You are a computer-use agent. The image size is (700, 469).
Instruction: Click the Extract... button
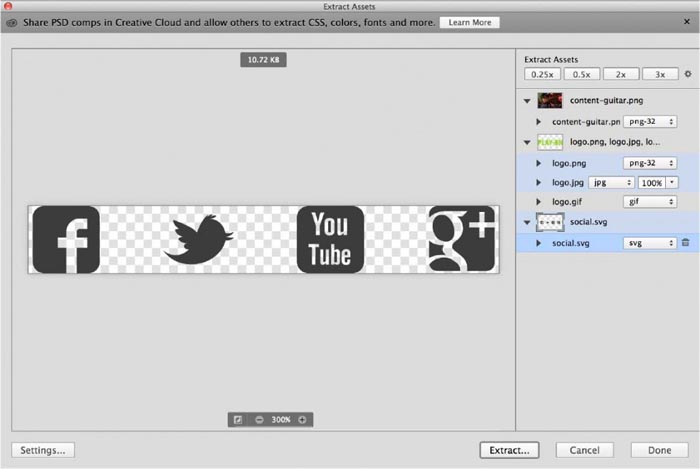509,450
